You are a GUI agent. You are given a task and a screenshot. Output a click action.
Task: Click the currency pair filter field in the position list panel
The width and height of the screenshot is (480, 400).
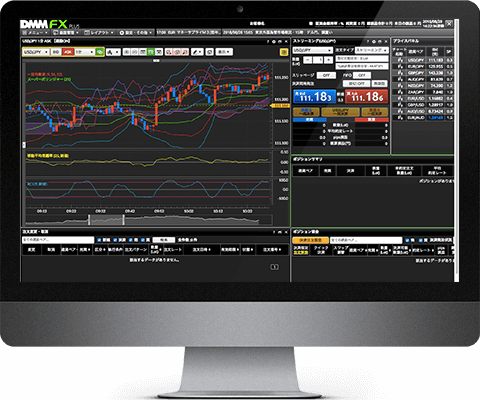(x=366, y=240)
